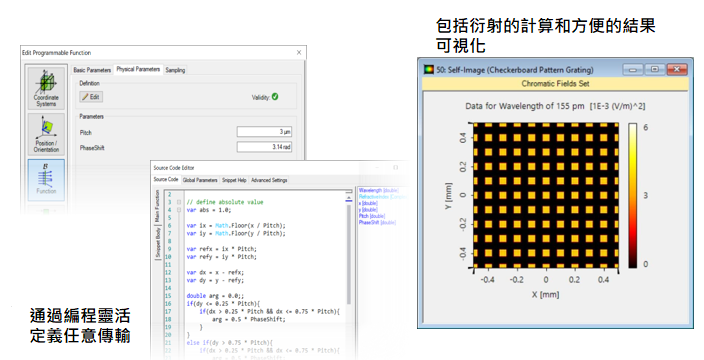Open the Coordinate Systems page icon
This screenshot has width=704, height=360.
[46, 88]
